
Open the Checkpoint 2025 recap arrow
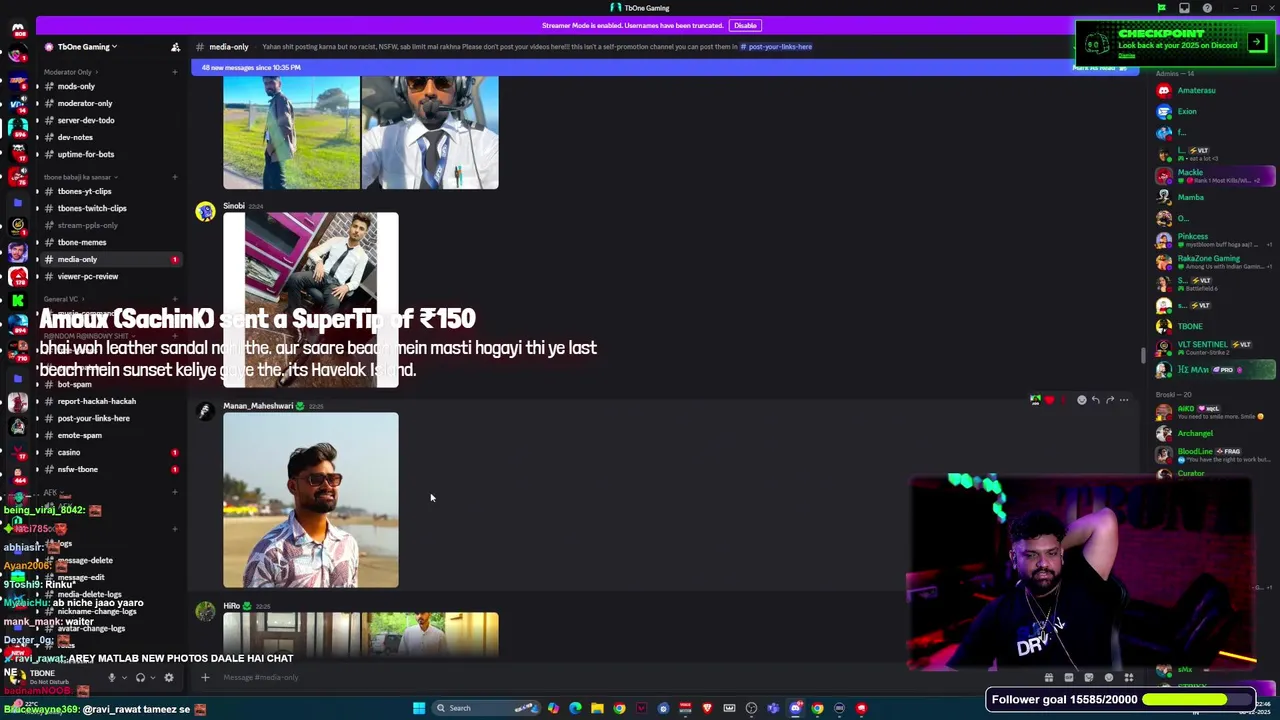point(1256,42)
